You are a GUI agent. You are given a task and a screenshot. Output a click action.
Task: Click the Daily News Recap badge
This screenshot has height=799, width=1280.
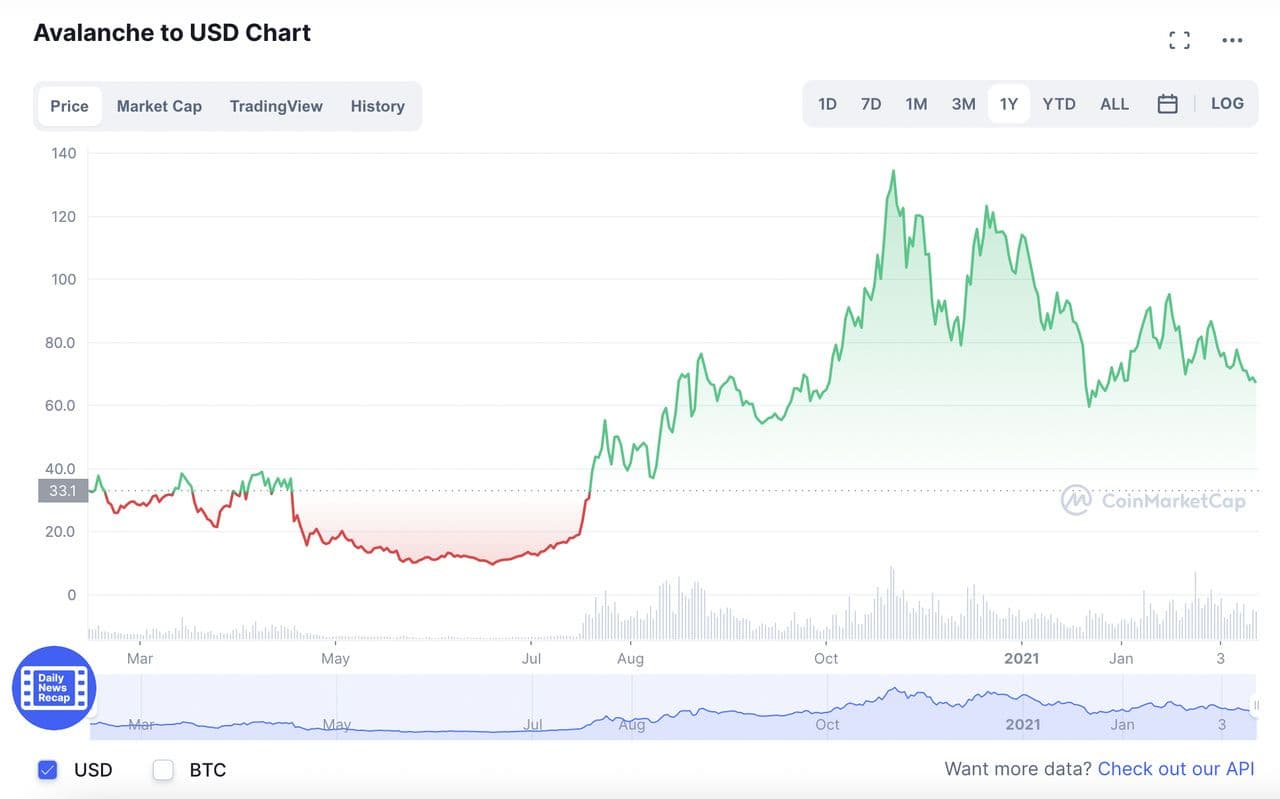tap(54, 688)
